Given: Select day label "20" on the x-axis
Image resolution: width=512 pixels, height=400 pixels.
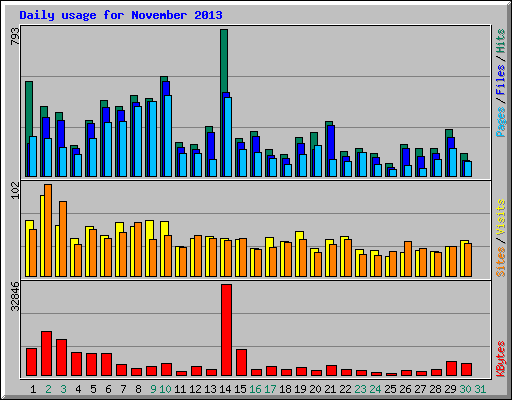Looking at the screenshot, I should point(315,389).
